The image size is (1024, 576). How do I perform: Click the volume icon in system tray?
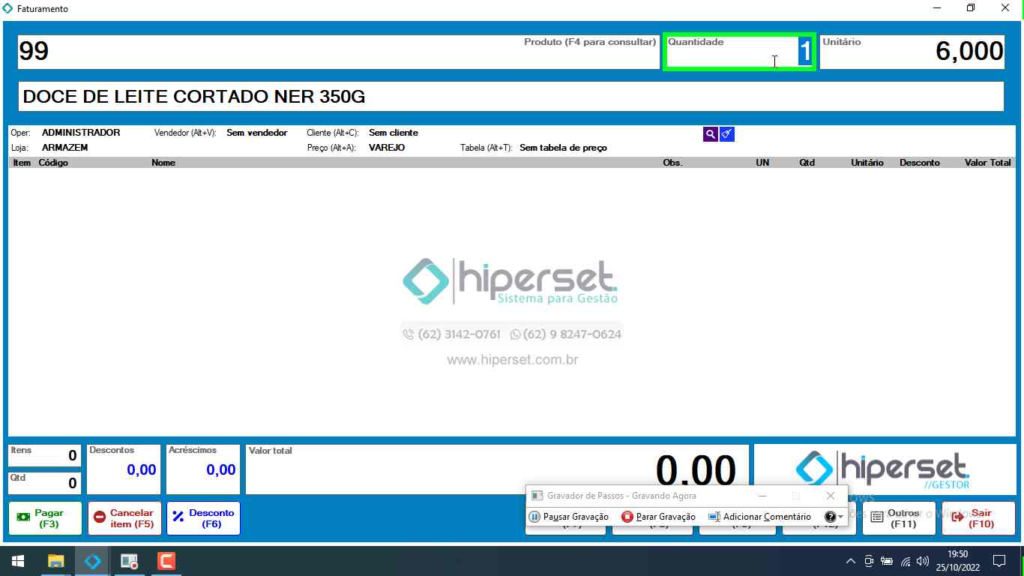[x=922, y=561]
